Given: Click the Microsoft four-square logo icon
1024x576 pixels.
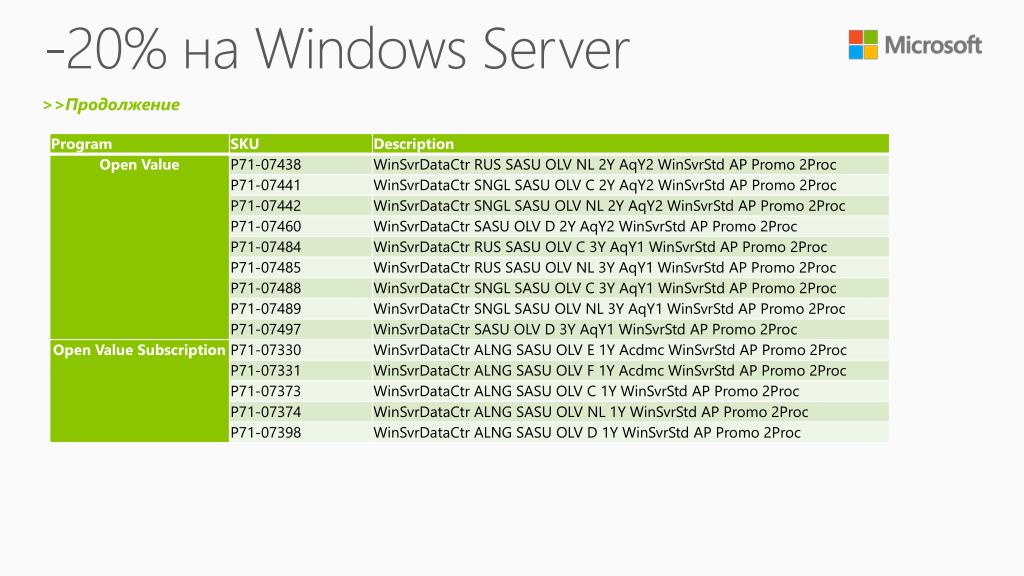Looking at the screenshot, I should (x=863, y=44).
